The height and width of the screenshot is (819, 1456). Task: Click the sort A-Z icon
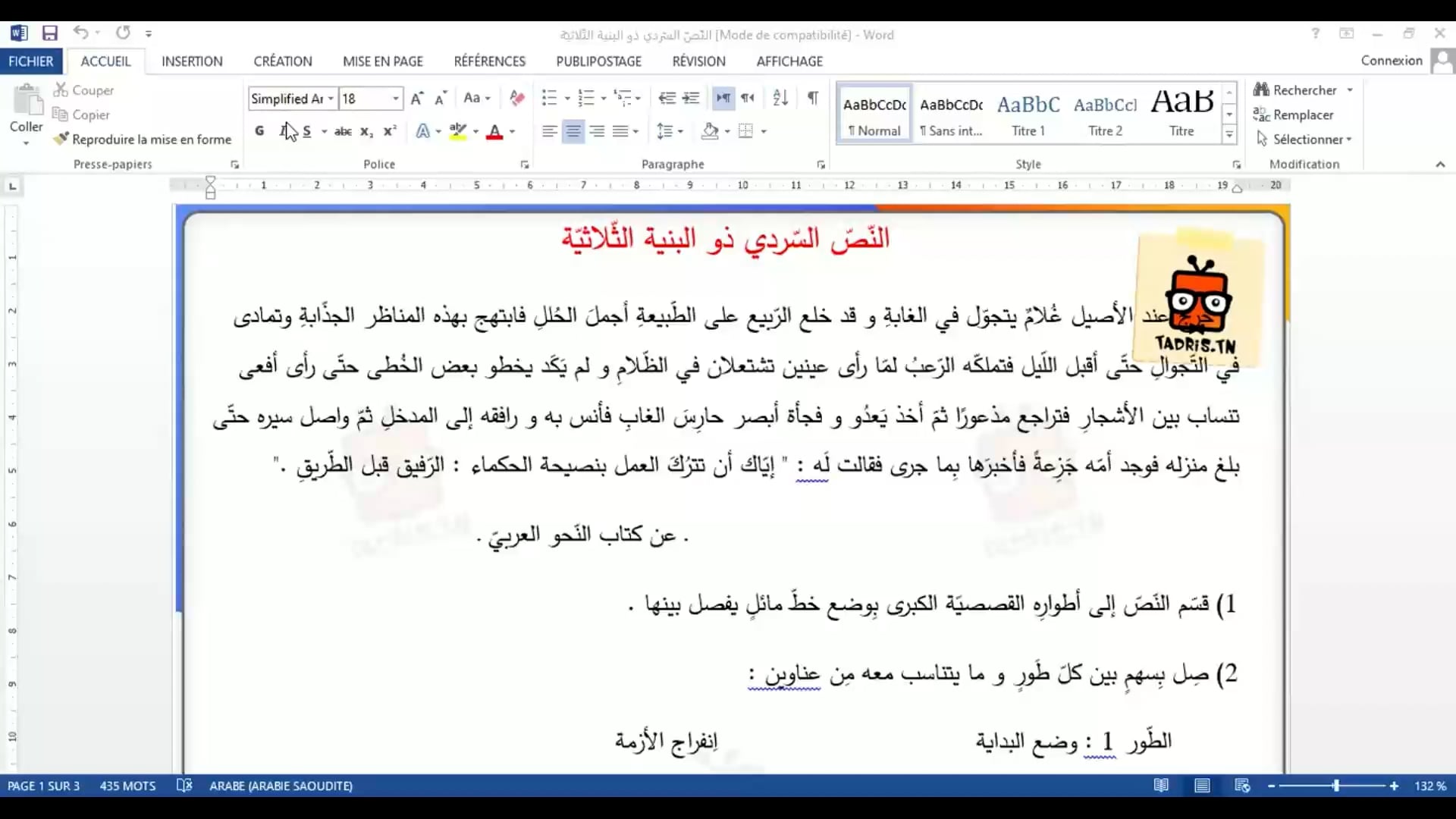780,98
